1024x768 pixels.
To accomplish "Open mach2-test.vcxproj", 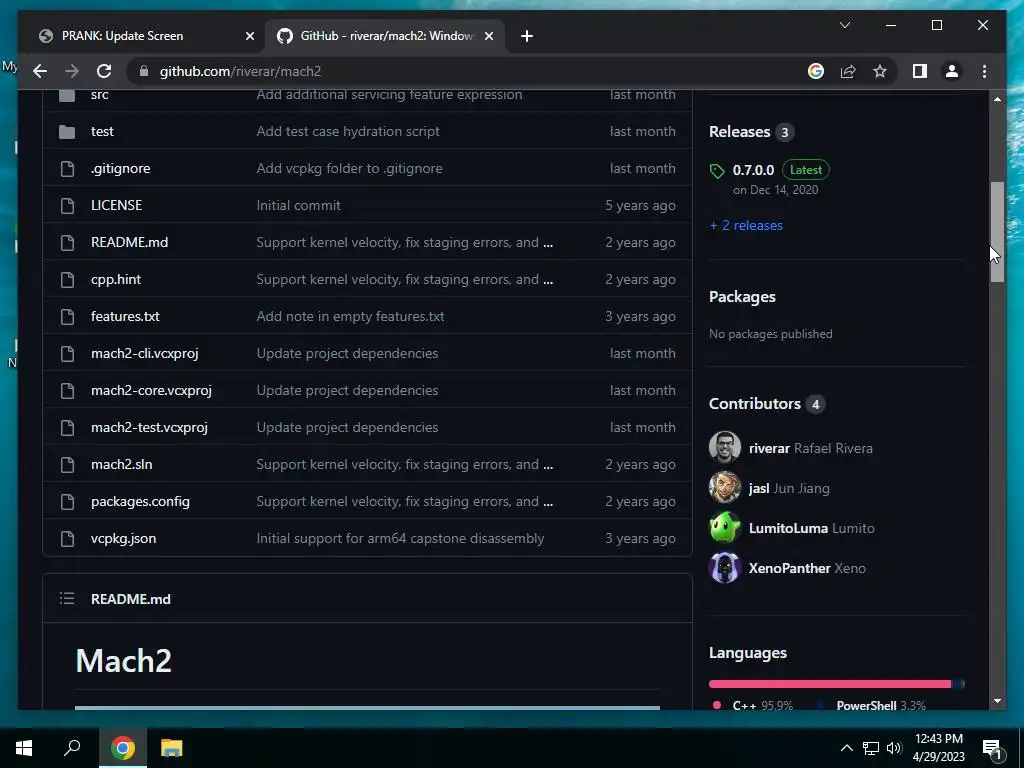I will pyautogui.click(x=149, y=428).
